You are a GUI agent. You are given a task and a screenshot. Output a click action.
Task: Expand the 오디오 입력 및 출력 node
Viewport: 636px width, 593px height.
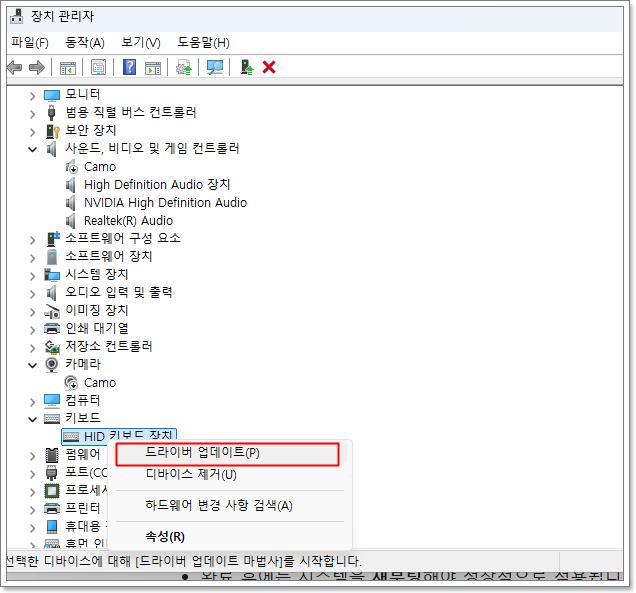tap(32, 294)
